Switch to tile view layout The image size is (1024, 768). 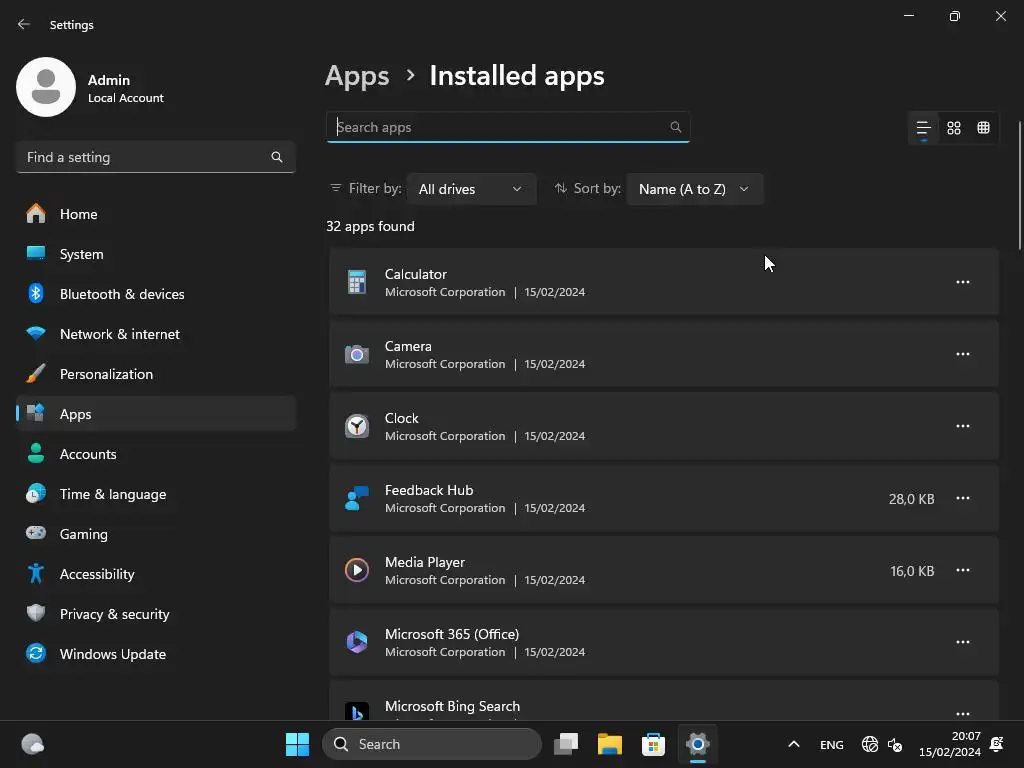pyautogui.click(x=984, y=128)
